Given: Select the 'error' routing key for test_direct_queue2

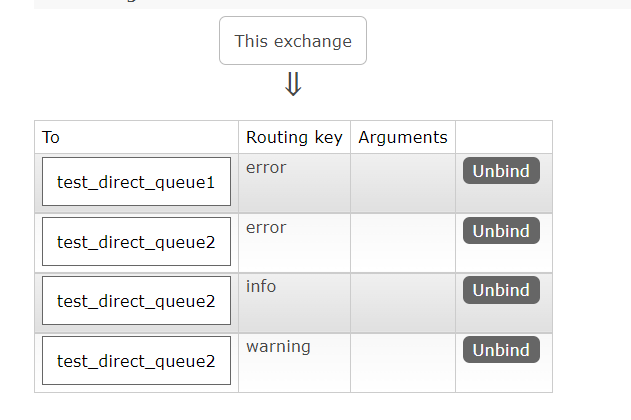Looking at the screenshot, I should (266, 227).
